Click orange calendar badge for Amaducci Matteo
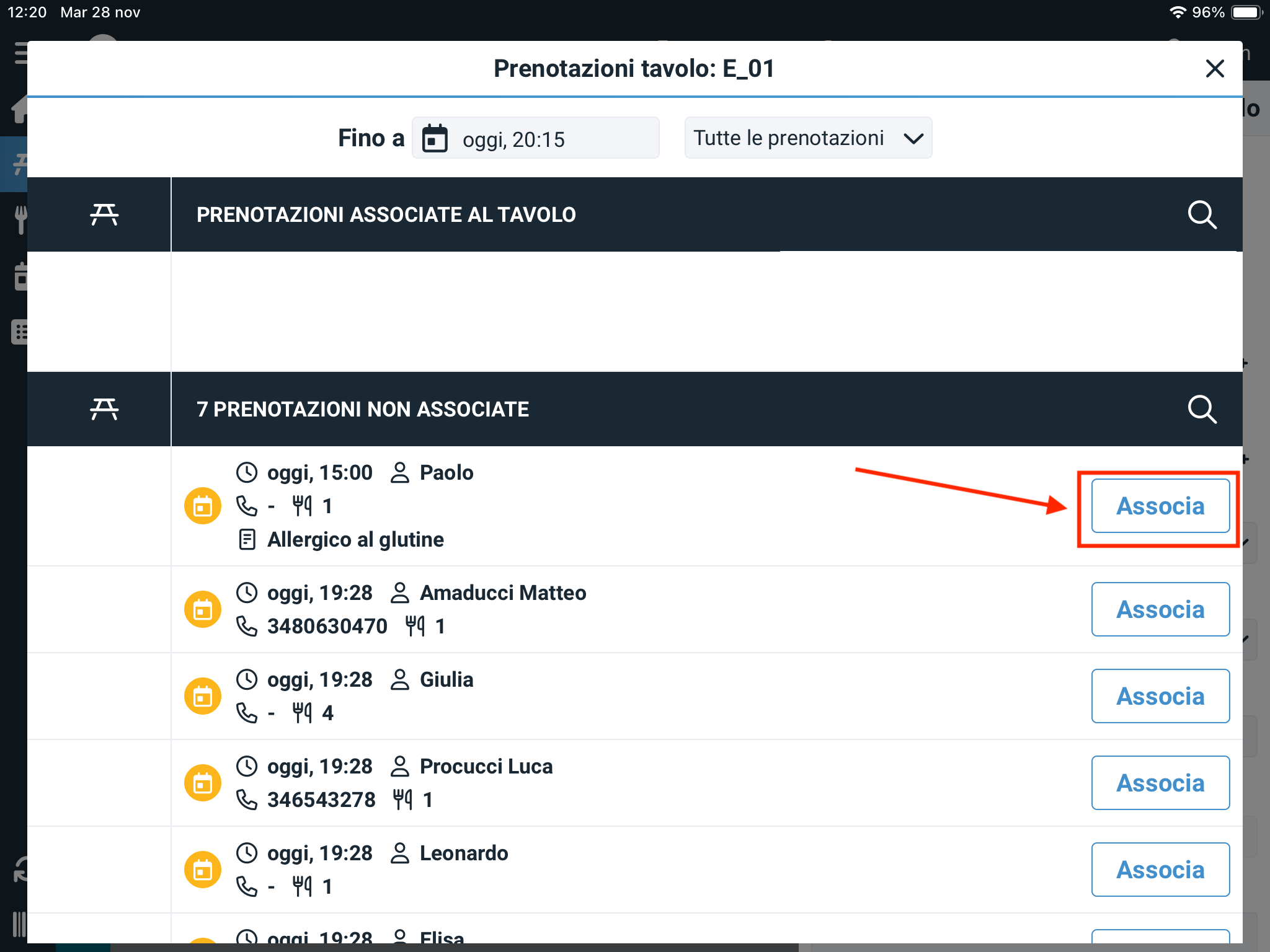The height and width of the screenshot is (952, 1270). 203,610
